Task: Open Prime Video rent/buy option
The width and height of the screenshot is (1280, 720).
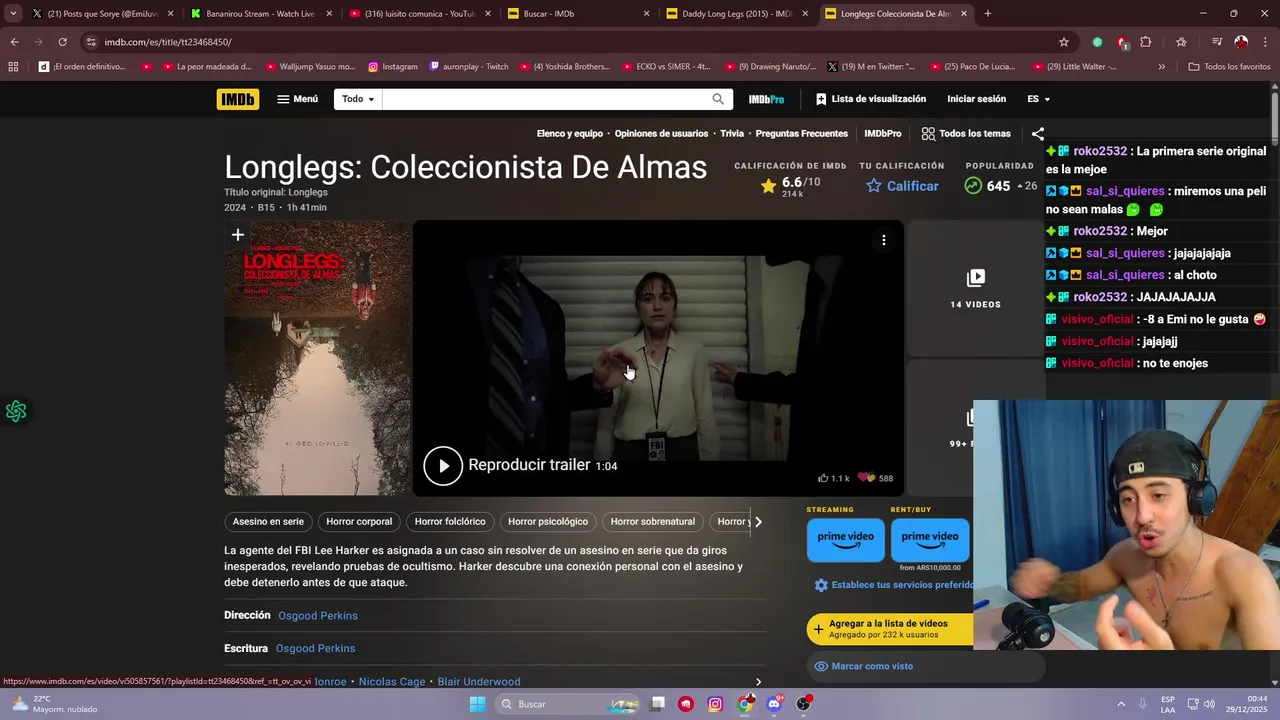Action: pos(930,540)
